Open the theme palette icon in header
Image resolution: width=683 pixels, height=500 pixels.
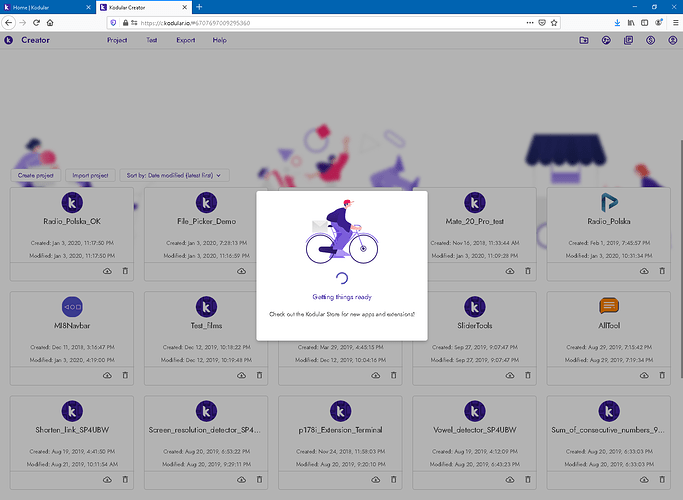pyautogui.click(x=606, y=40)
